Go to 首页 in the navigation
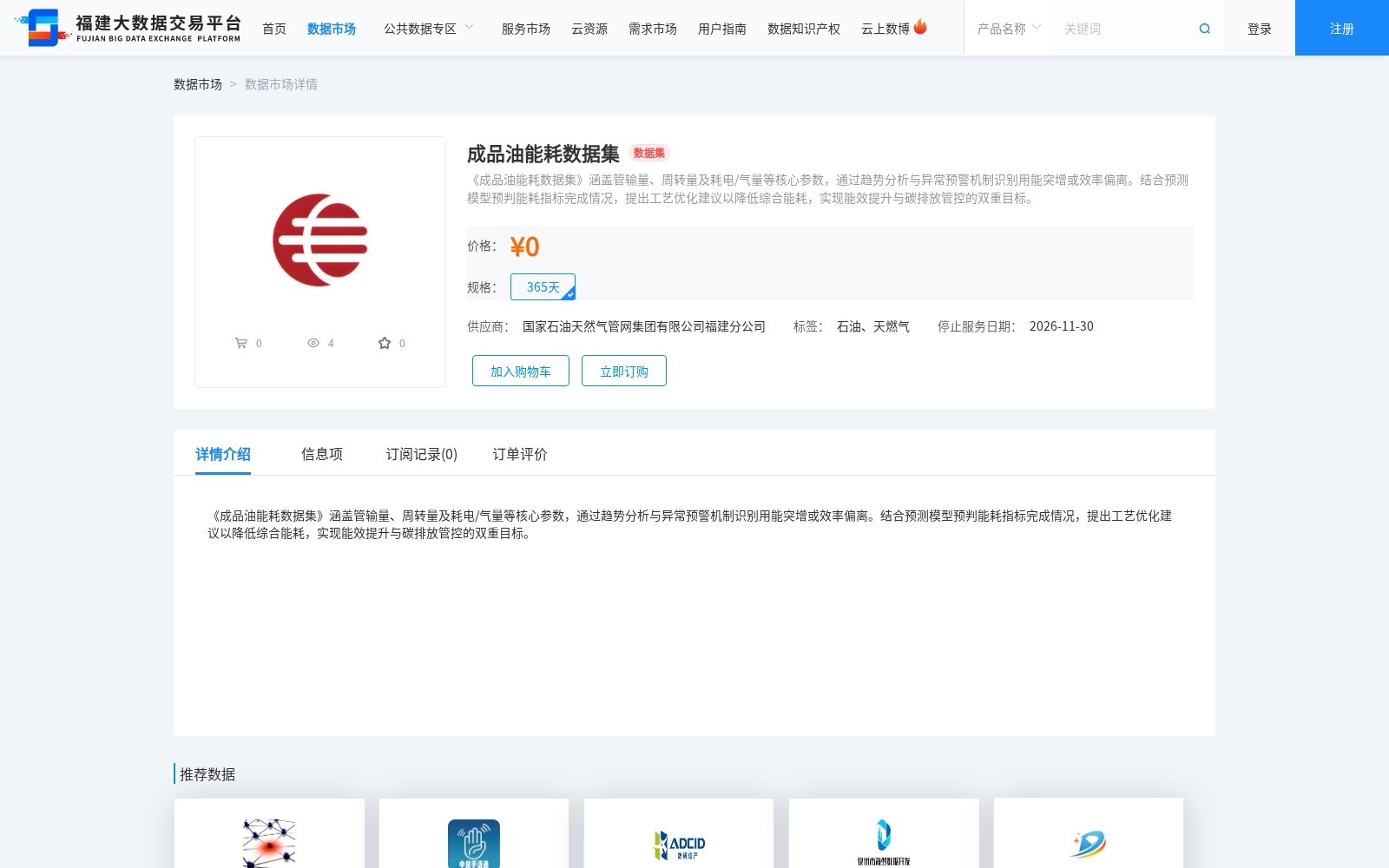 pyautogui.click(x=274, y=29)
